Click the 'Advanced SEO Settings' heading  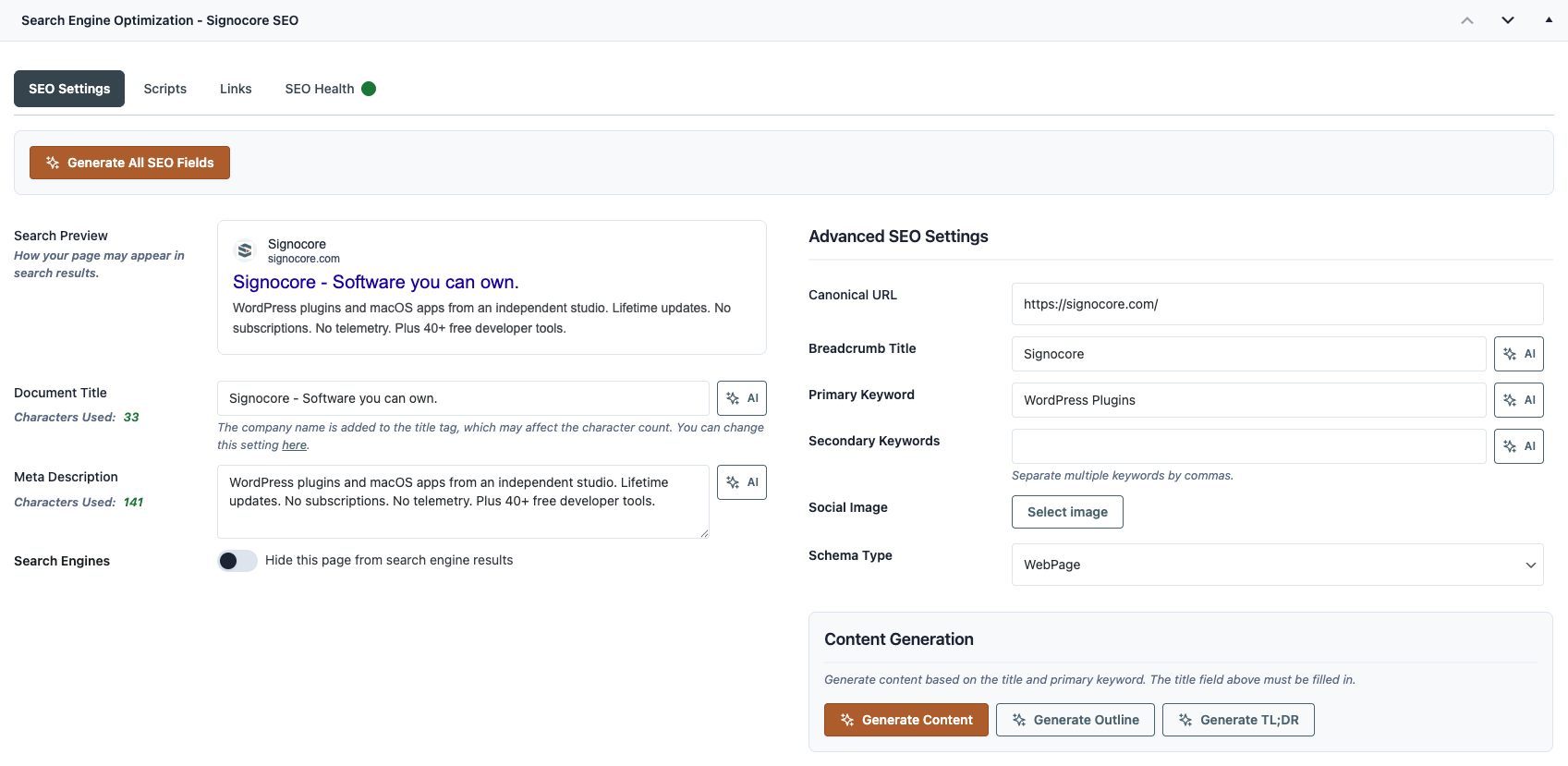pyautogui.click(x=898, y=237)
